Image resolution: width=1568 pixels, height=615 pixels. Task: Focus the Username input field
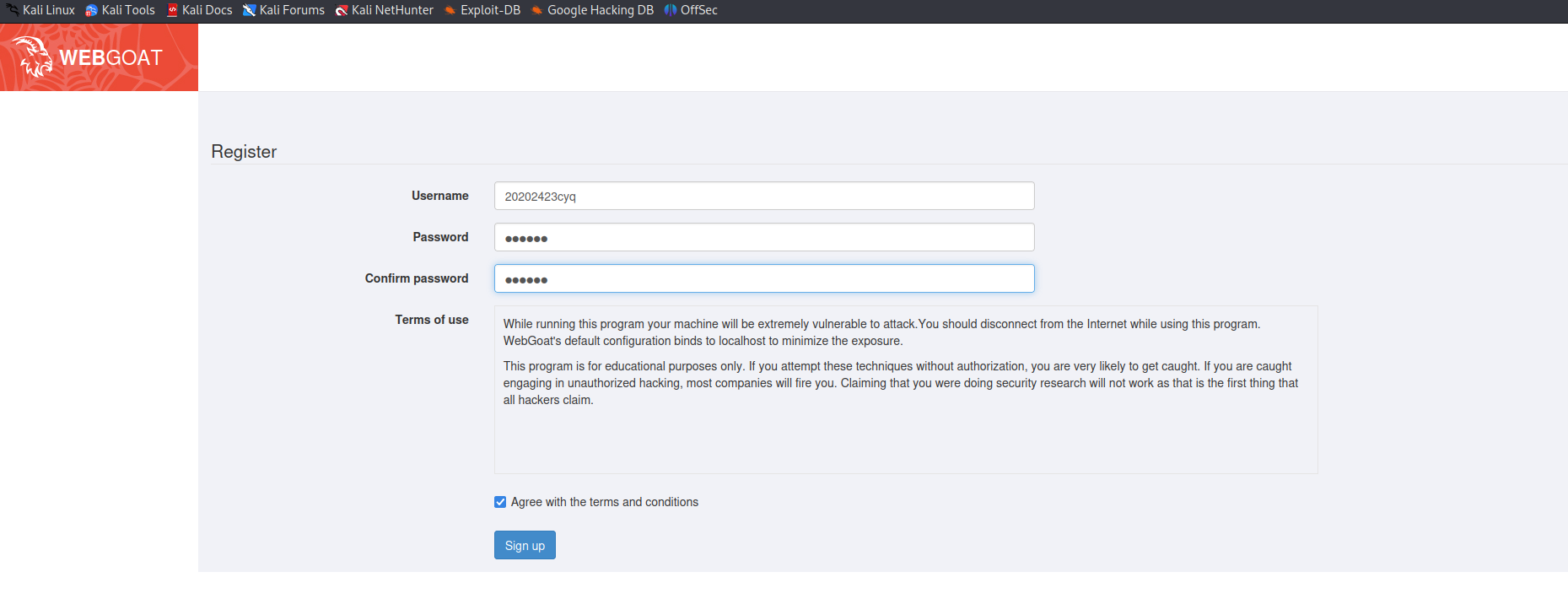(x=763, y=196)
